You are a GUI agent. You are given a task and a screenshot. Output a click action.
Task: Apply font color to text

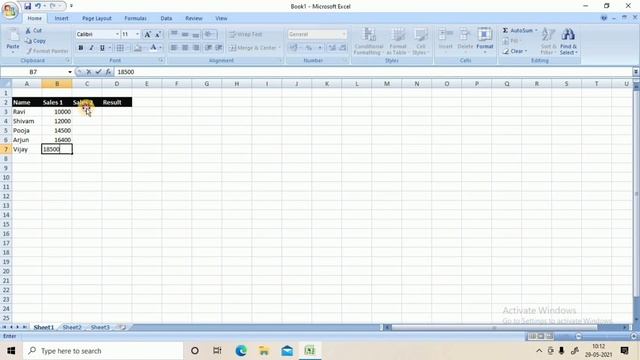153,48
